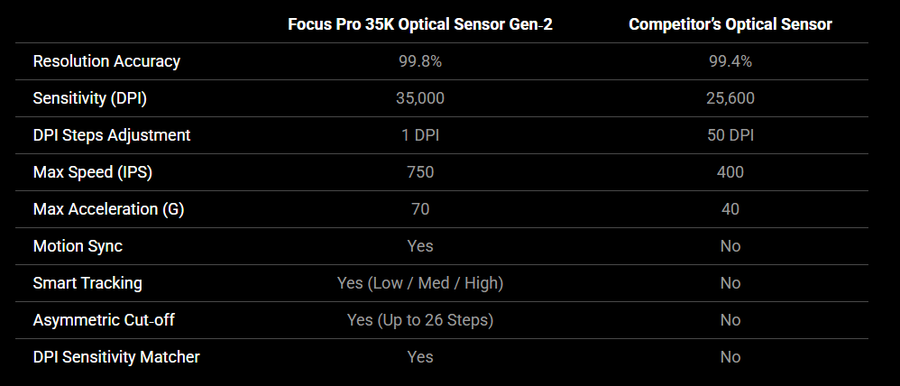Select the Max Acceleration (G) label

coord(108,209)
